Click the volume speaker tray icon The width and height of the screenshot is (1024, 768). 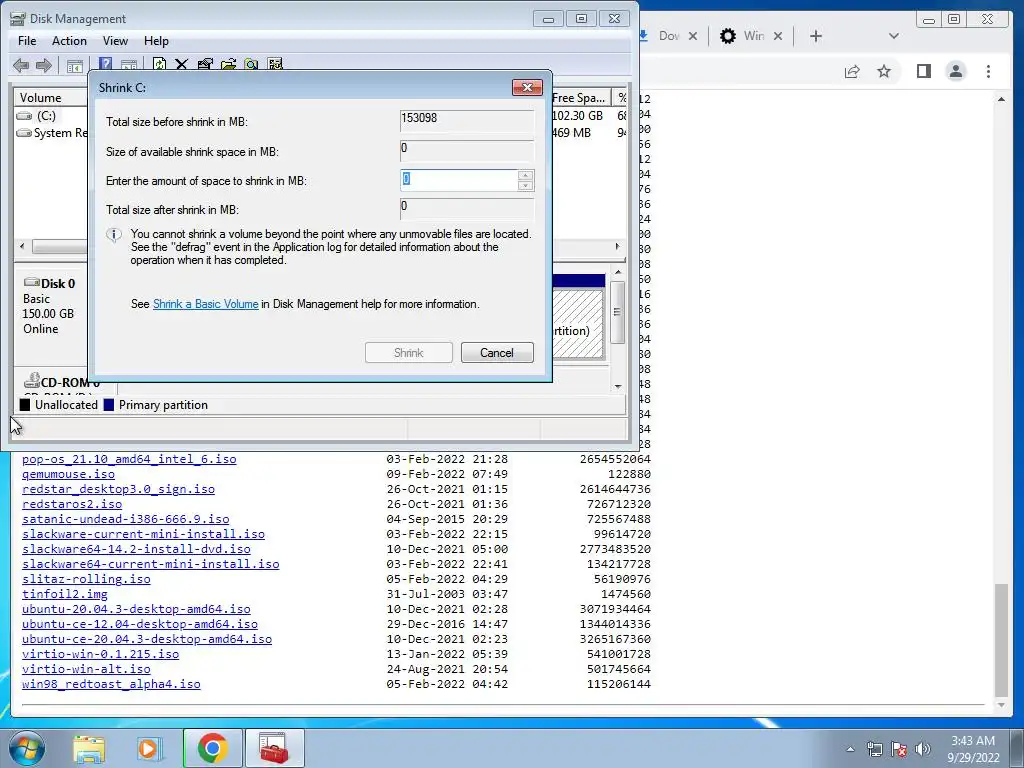pos(923,749)
